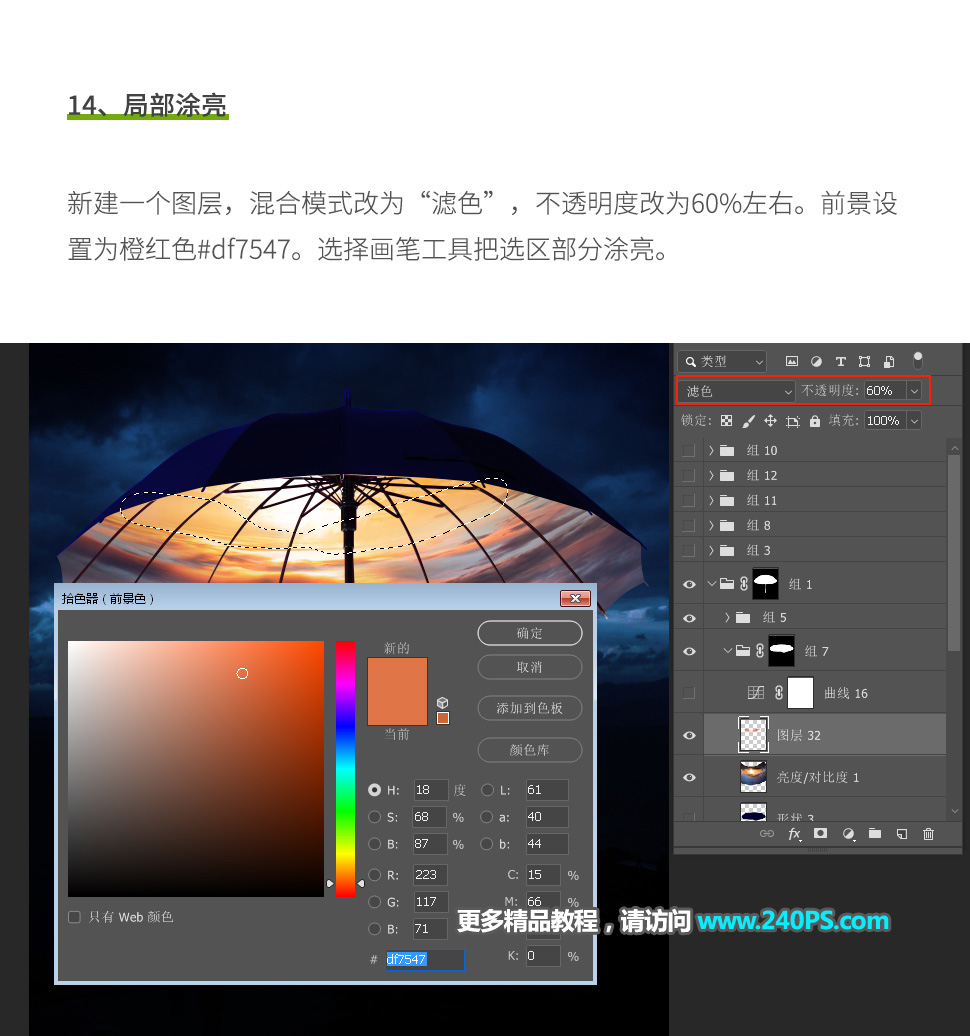Create a new group folder

(876, 833)
